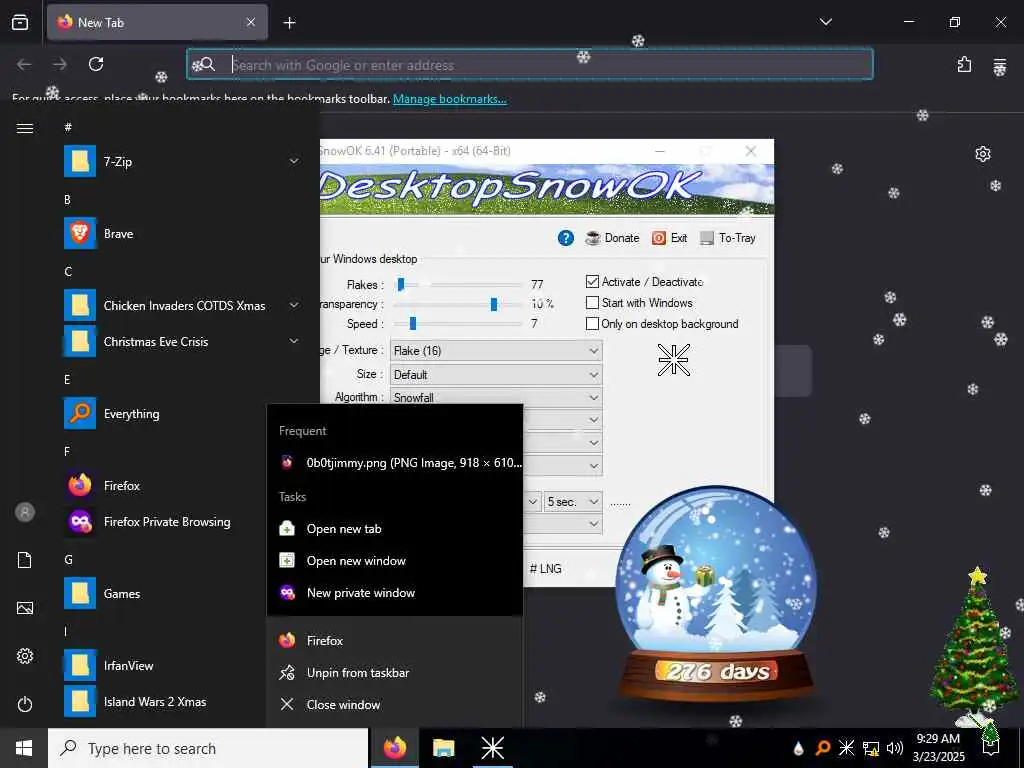The width and height of the screenshot is (1024, 768).
Task: Expand Christmas Eve Crisis folder
Action: (294, 341)
